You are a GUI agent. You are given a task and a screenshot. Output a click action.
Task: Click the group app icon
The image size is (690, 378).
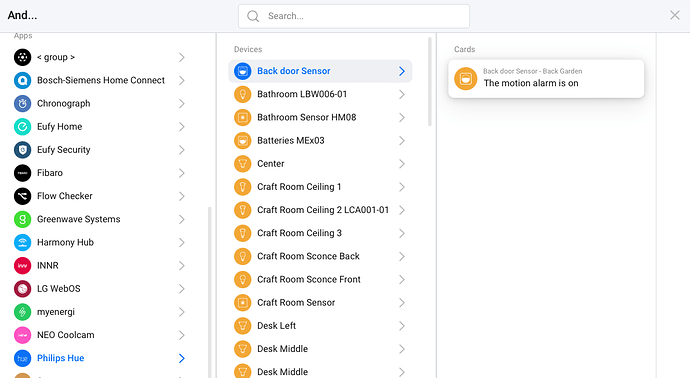coord(22,57)
